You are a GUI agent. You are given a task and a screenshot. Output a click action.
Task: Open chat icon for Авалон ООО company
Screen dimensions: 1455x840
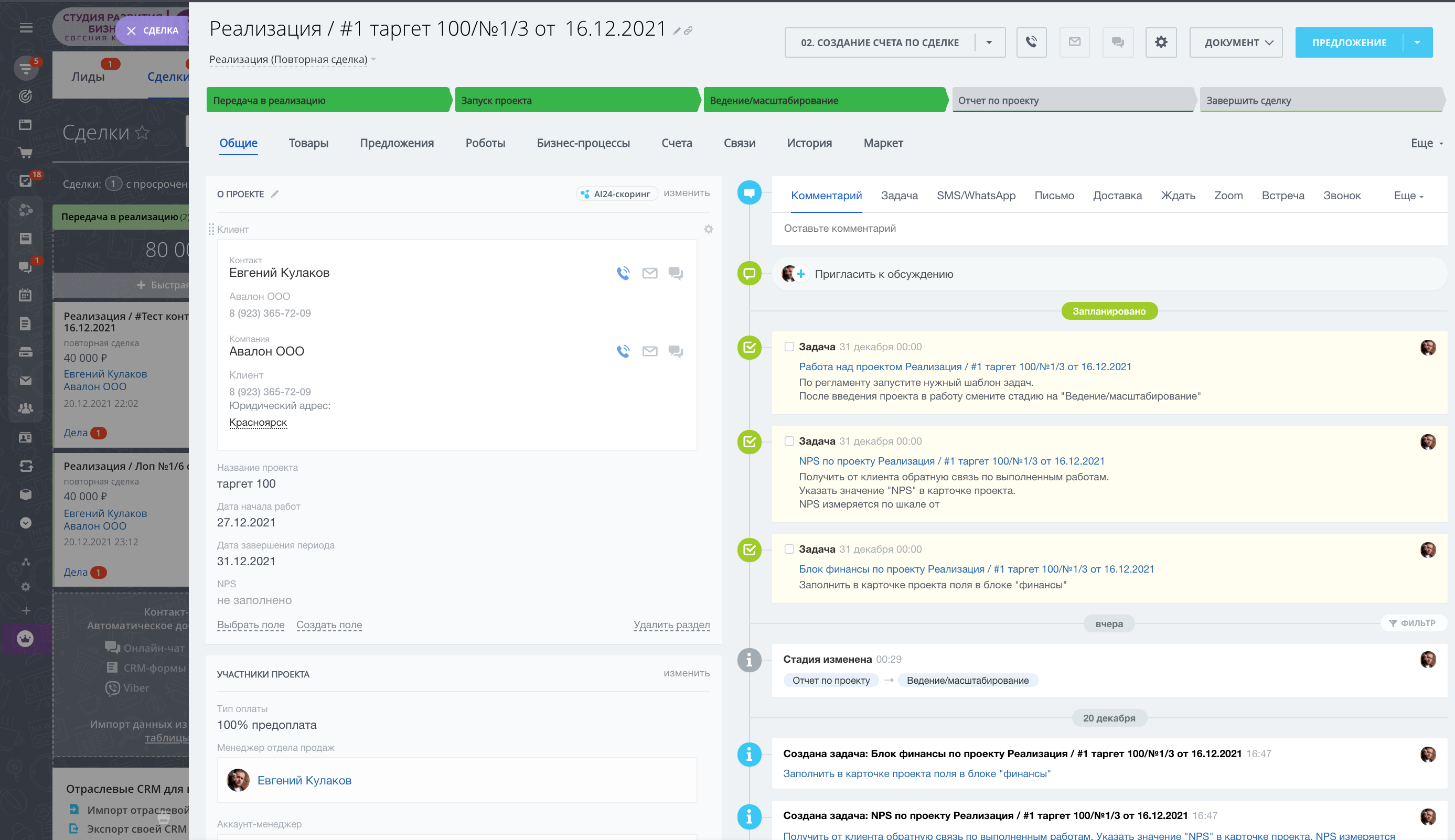[x=676, y=351]
